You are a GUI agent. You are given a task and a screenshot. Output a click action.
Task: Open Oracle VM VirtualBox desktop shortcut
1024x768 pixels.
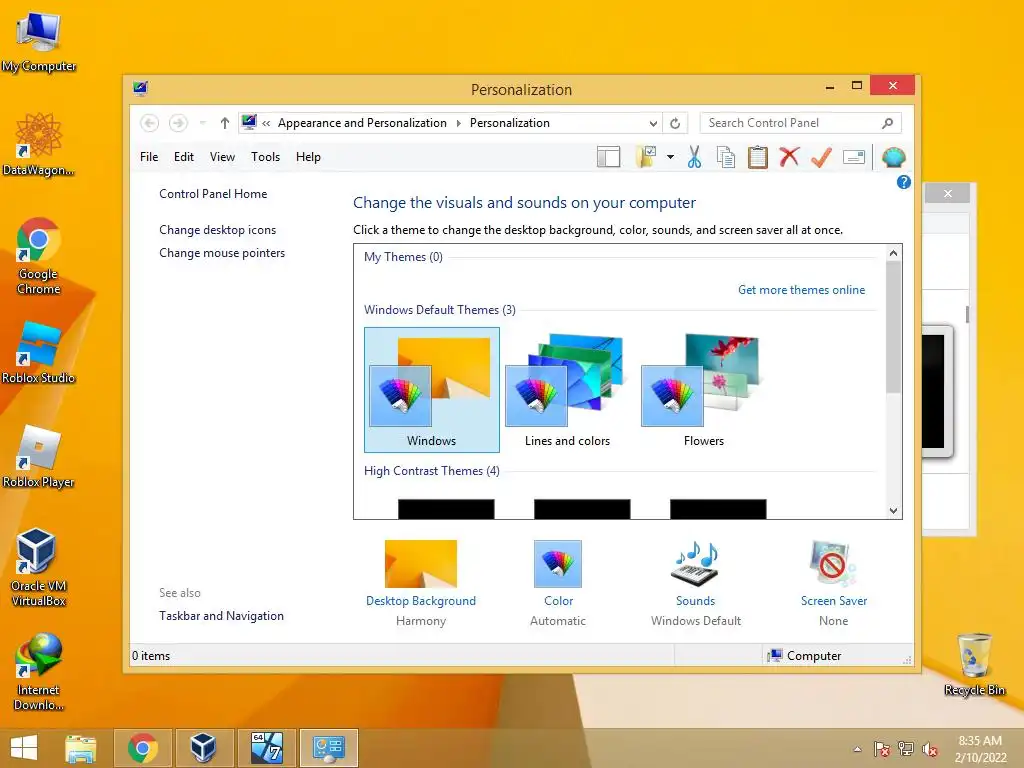point(39,568)
